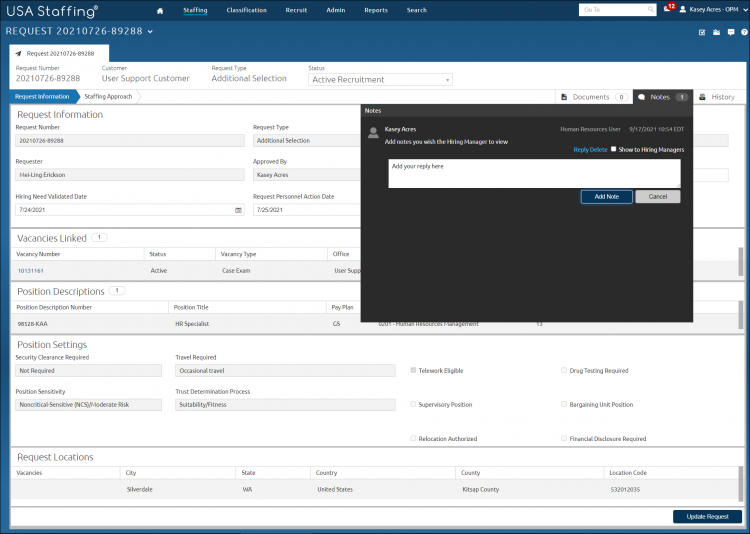Image resolution: width=750 pixels, height=534 pixels.
Task: Click the USA Staffing logo
Action: click(52, 11)
